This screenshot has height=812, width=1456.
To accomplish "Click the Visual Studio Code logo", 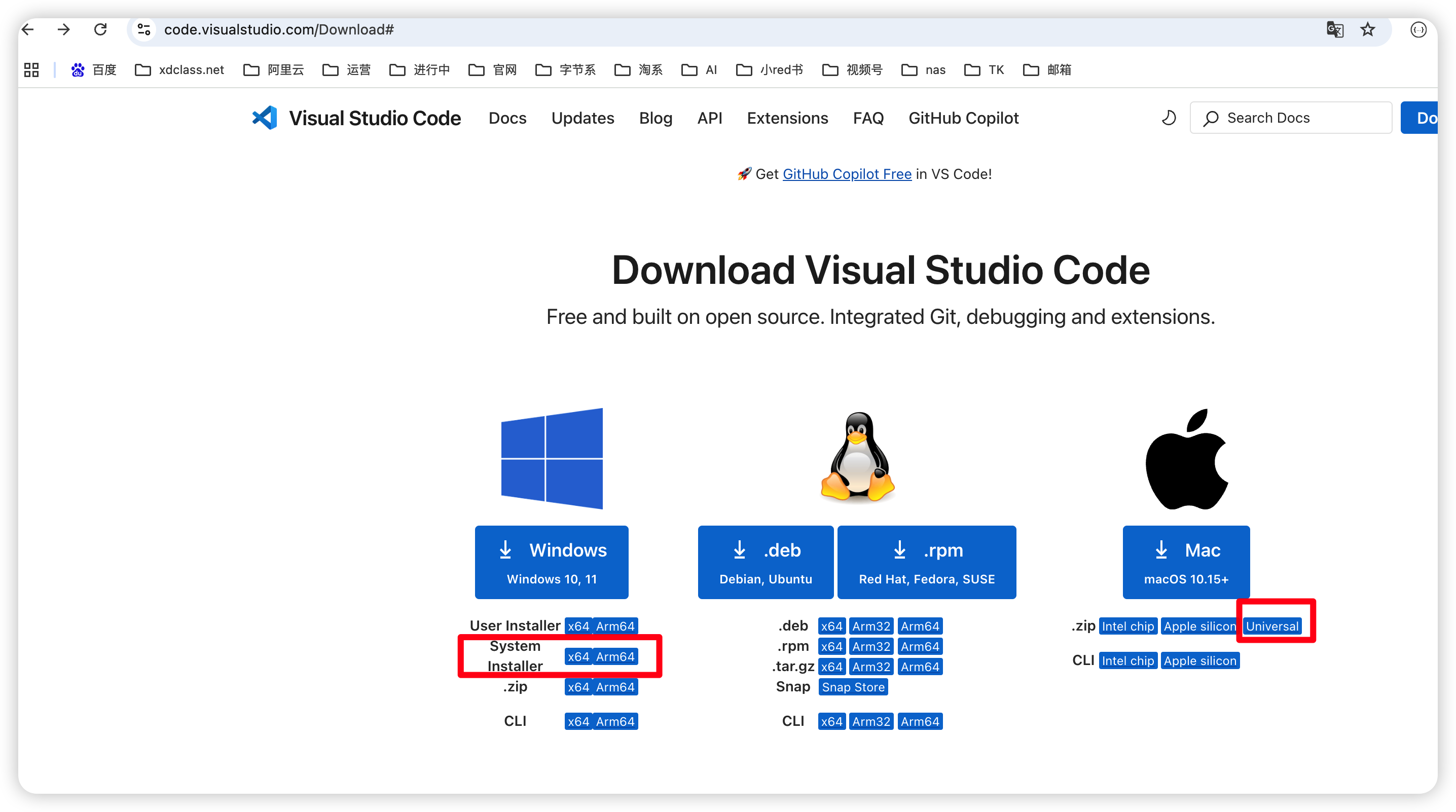I will tap(265, 118).
